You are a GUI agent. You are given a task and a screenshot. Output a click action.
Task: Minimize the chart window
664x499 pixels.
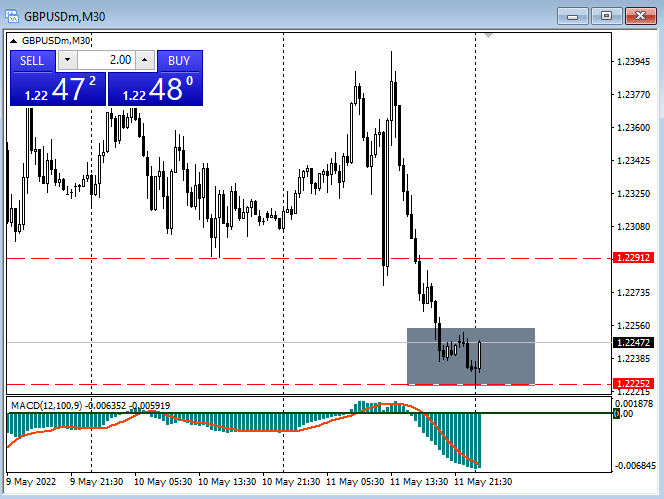tap(573, 17)
